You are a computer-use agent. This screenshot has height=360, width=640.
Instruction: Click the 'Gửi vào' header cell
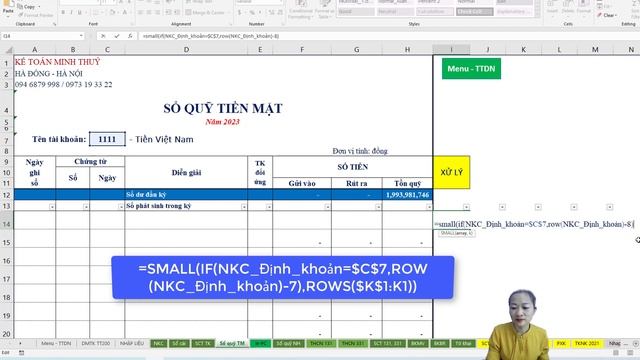[x=302, y=183]
